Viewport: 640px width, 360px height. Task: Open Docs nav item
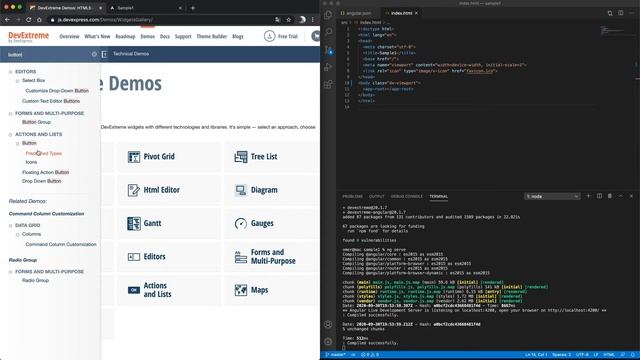165,36
